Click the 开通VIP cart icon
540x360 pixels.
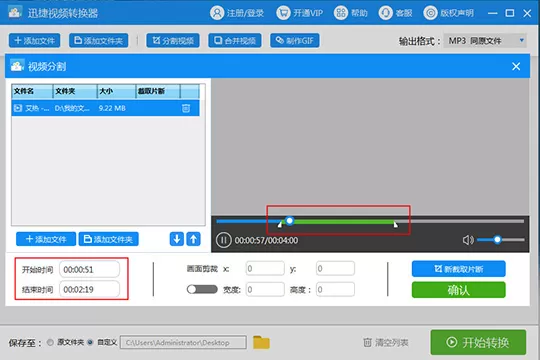click(283, 13)
